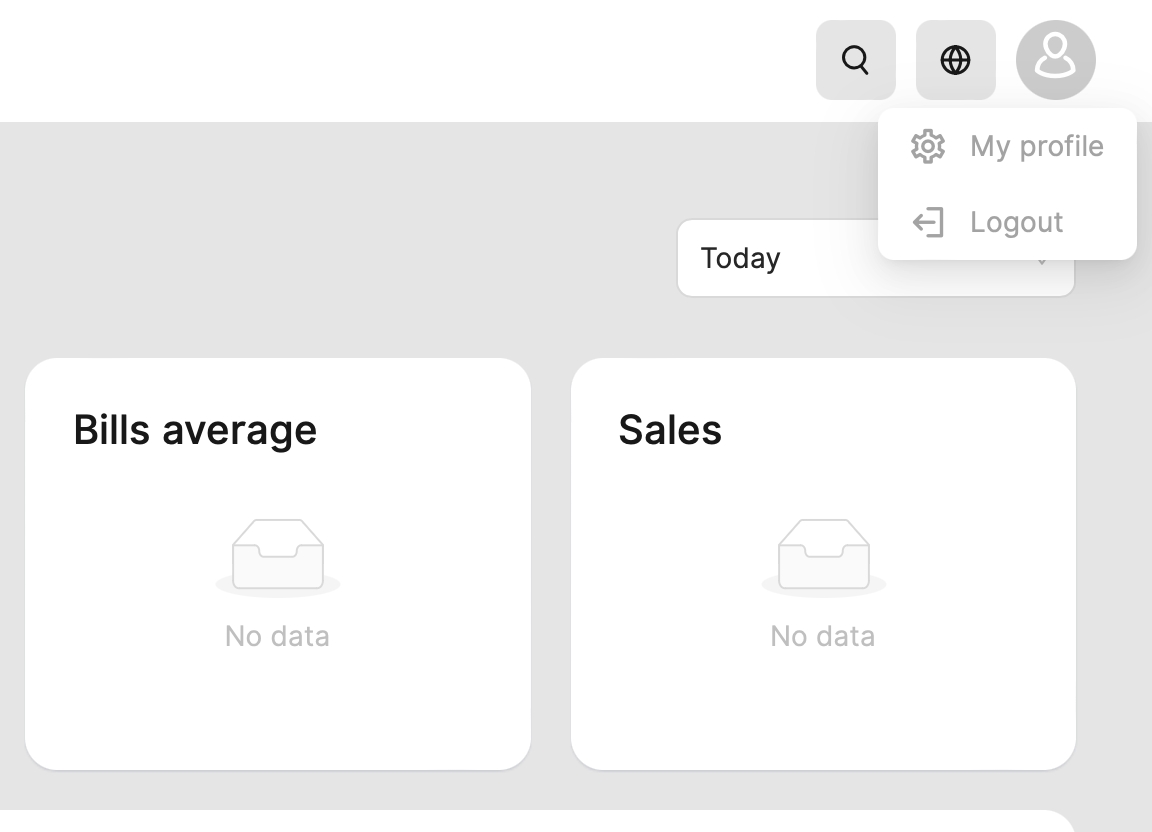Select the My profile menu entry

[1007, 146]
